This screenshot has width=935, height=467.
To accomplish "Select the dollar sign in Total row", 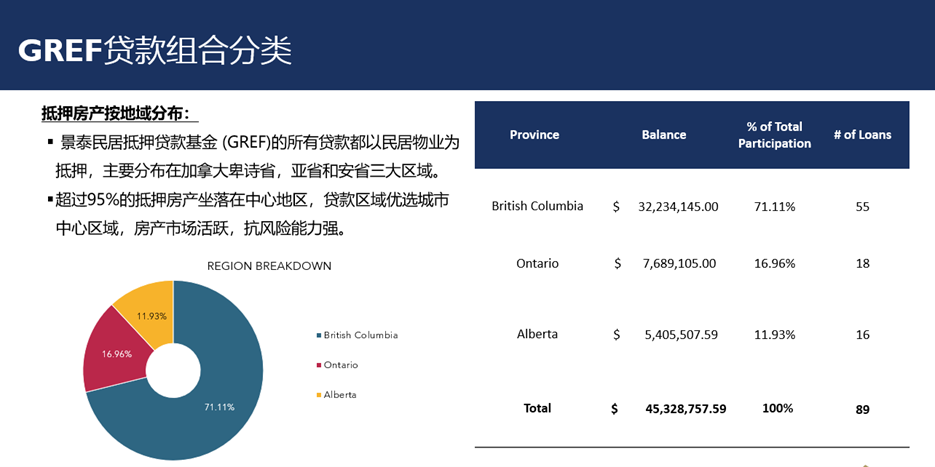I will pos(615,409).
